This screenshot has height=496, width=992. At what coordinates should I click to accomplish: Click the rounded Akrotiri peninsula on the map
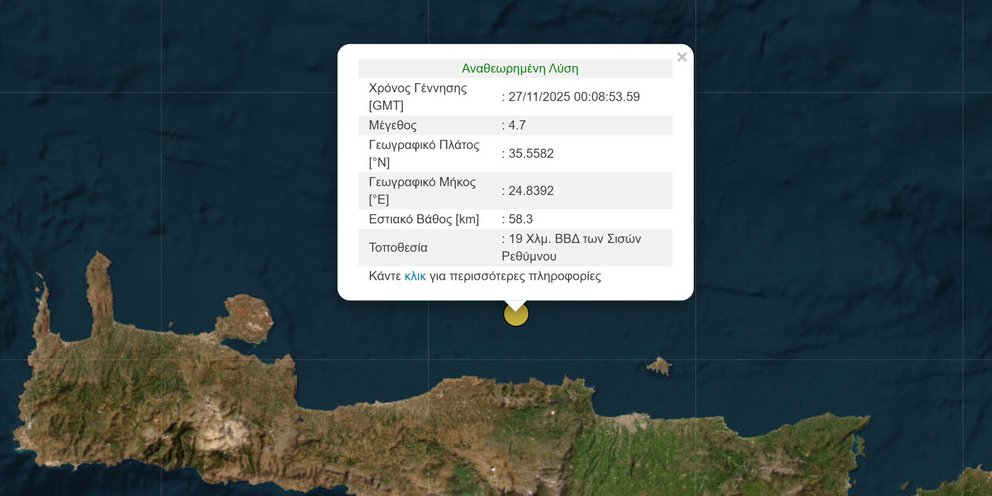tap(247, 318)
